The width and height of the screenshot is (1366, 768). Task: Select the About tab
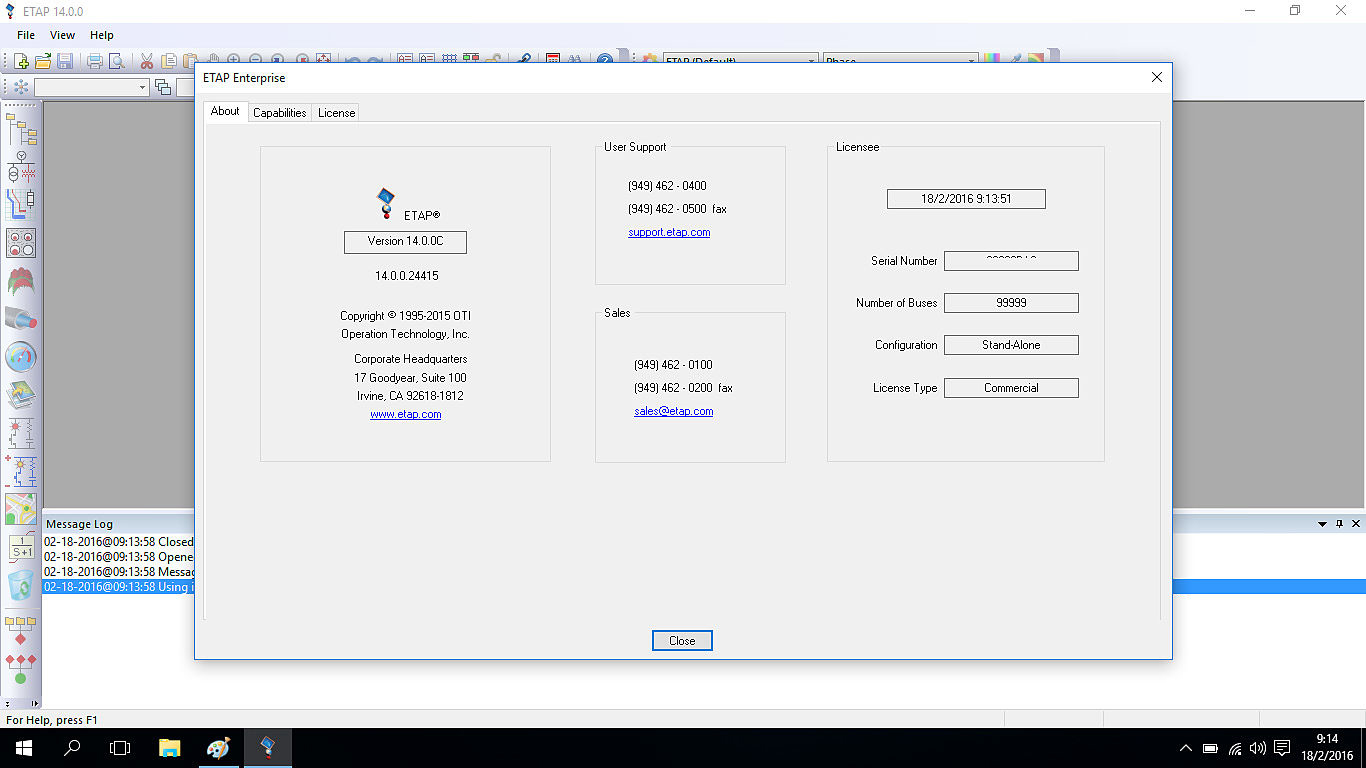pyautogui.click(x=225, y=111)
